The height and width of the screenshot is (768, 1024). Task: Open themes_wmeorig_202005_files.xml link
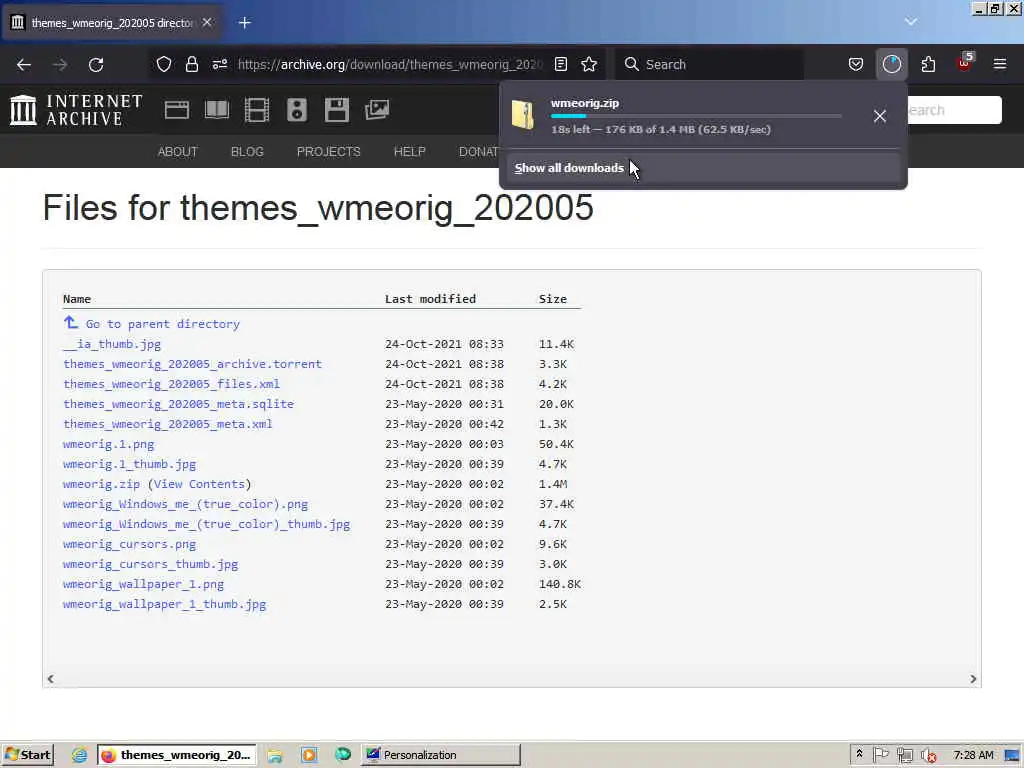171,384
